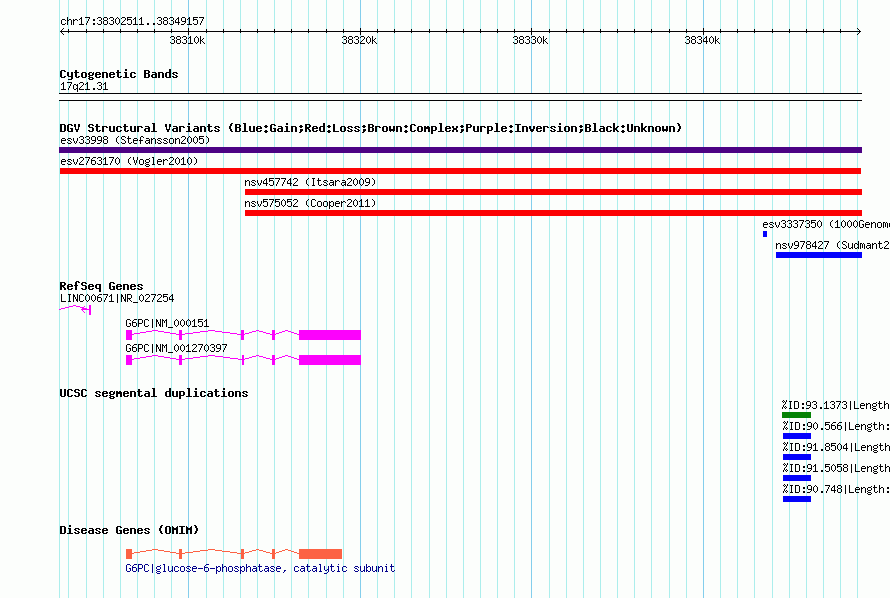Click the cytogenetic band 17q21.31 bar
The width and height of the screenshot is (890, 598).
click(460, 97)
